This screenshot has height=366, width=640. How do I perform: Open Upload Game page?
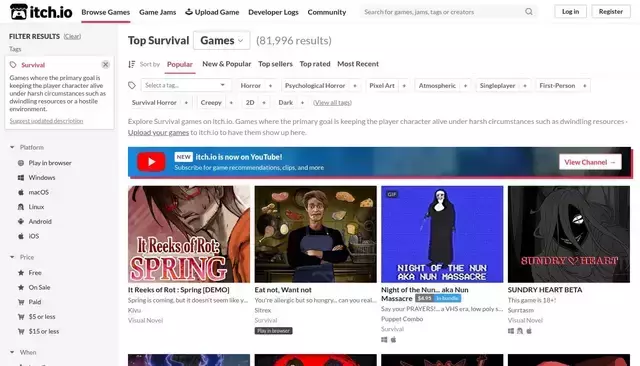click(x=212, y=12)
